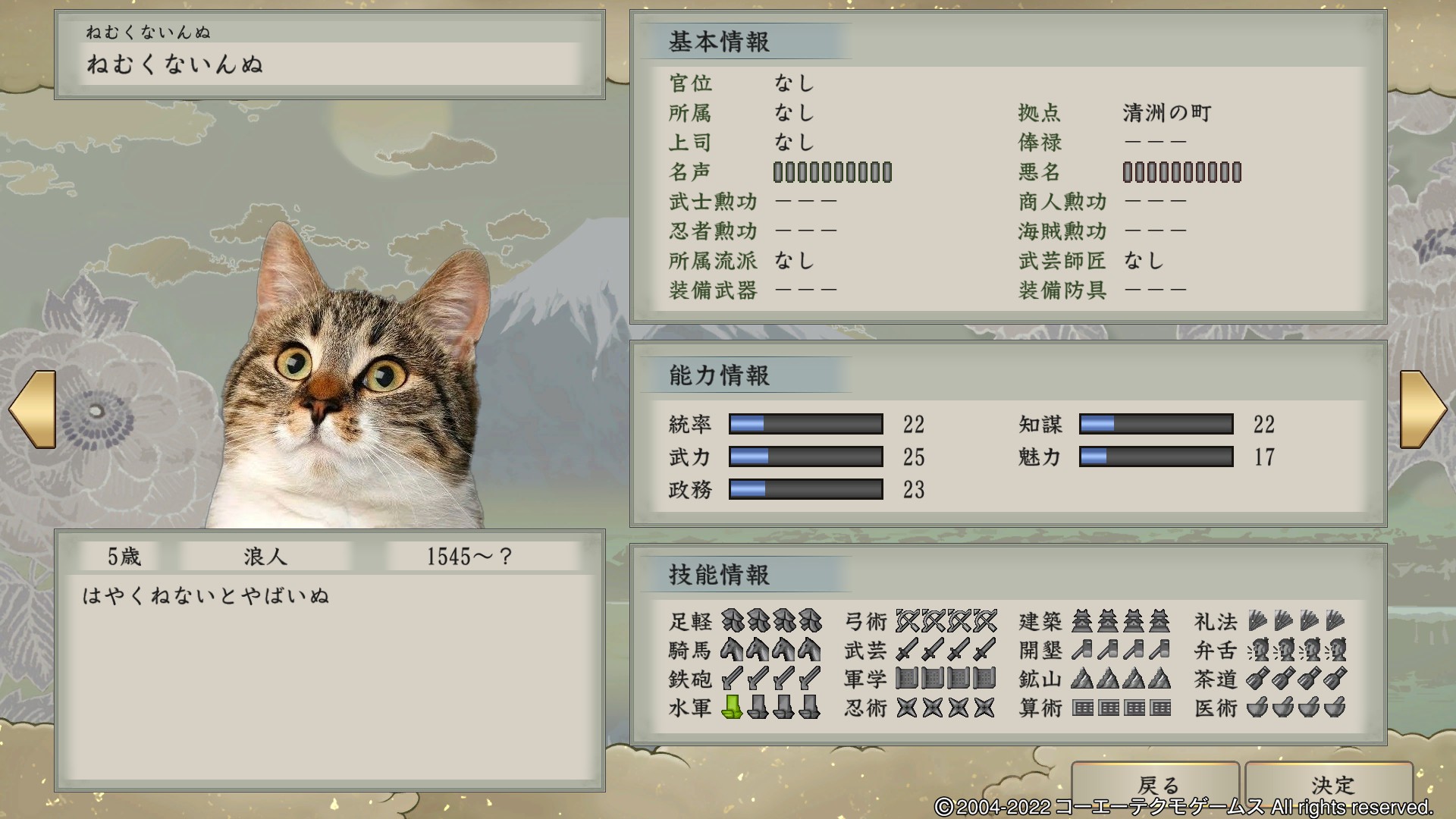This screenshot has height=819, width=1456.
Task: Adjust the 魅力 stat bar
Action: pos(1156,457)
